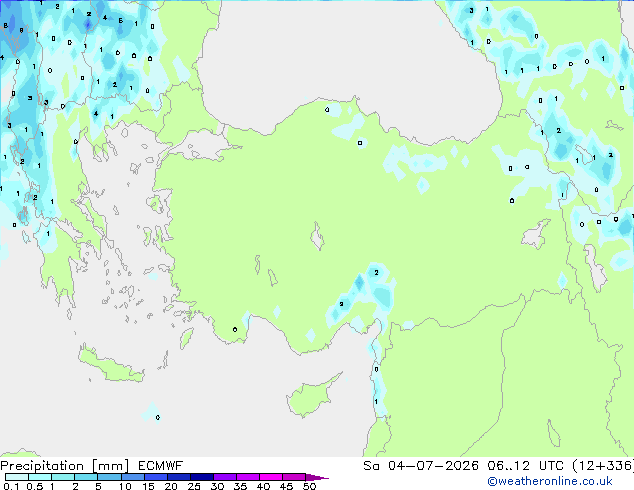The image size is (634, 490).
Task: Click the 1–2 mm legend color swatch
Action: pos(63,477)
